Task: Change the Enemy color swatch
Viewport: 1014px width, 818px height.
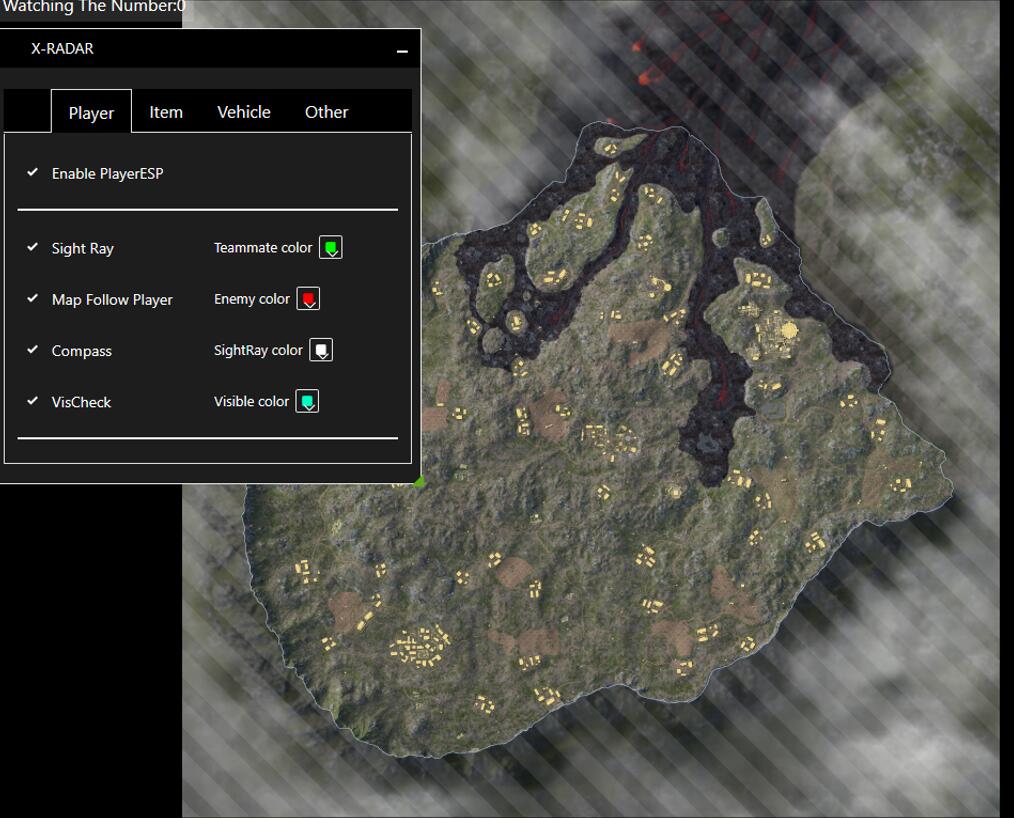Action: coord(308,299)
